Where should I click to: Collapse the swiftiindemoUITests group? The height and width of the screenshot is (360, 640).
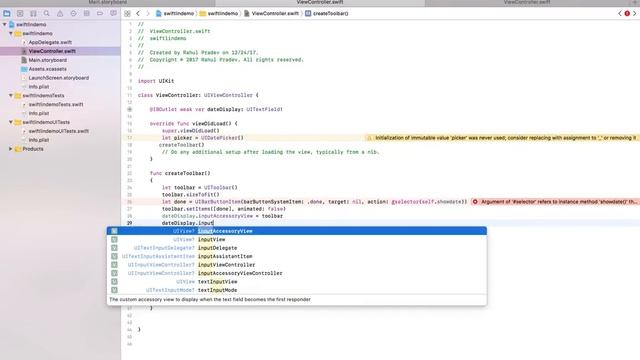tap(11, 122)
